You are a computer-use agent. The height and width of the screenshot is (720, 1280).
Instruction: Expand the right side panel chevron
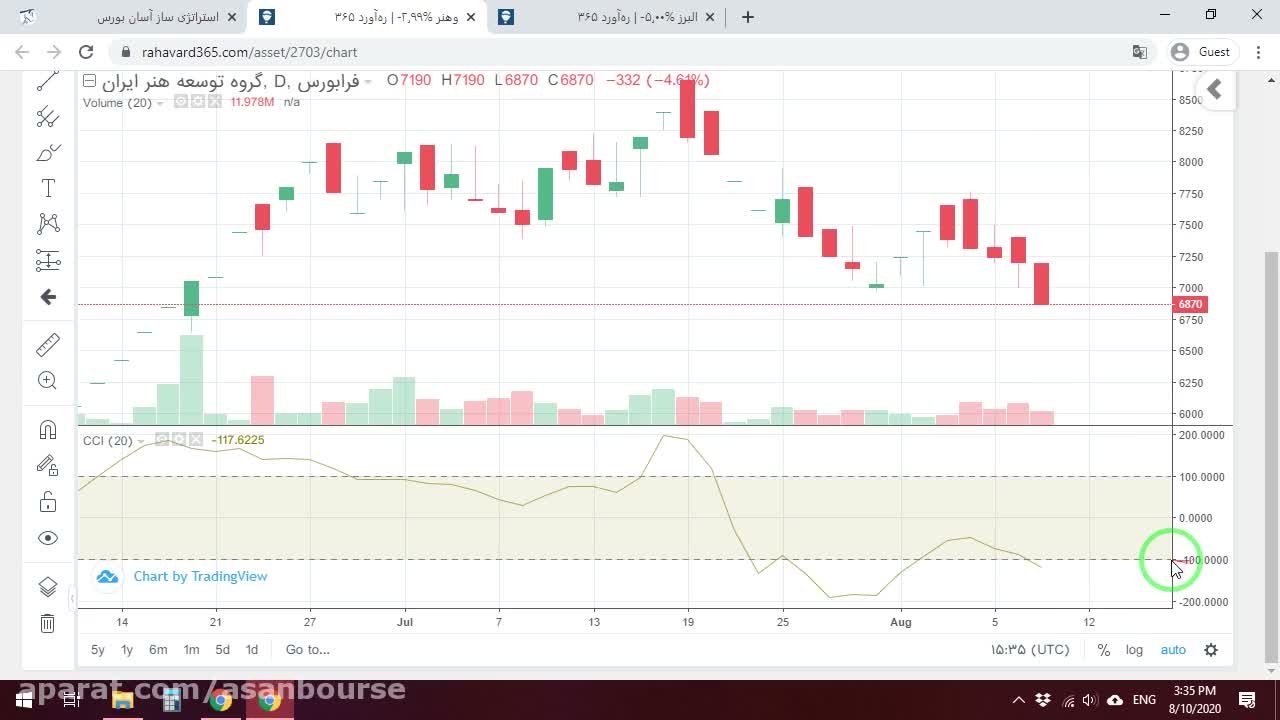coord(1214,90)
